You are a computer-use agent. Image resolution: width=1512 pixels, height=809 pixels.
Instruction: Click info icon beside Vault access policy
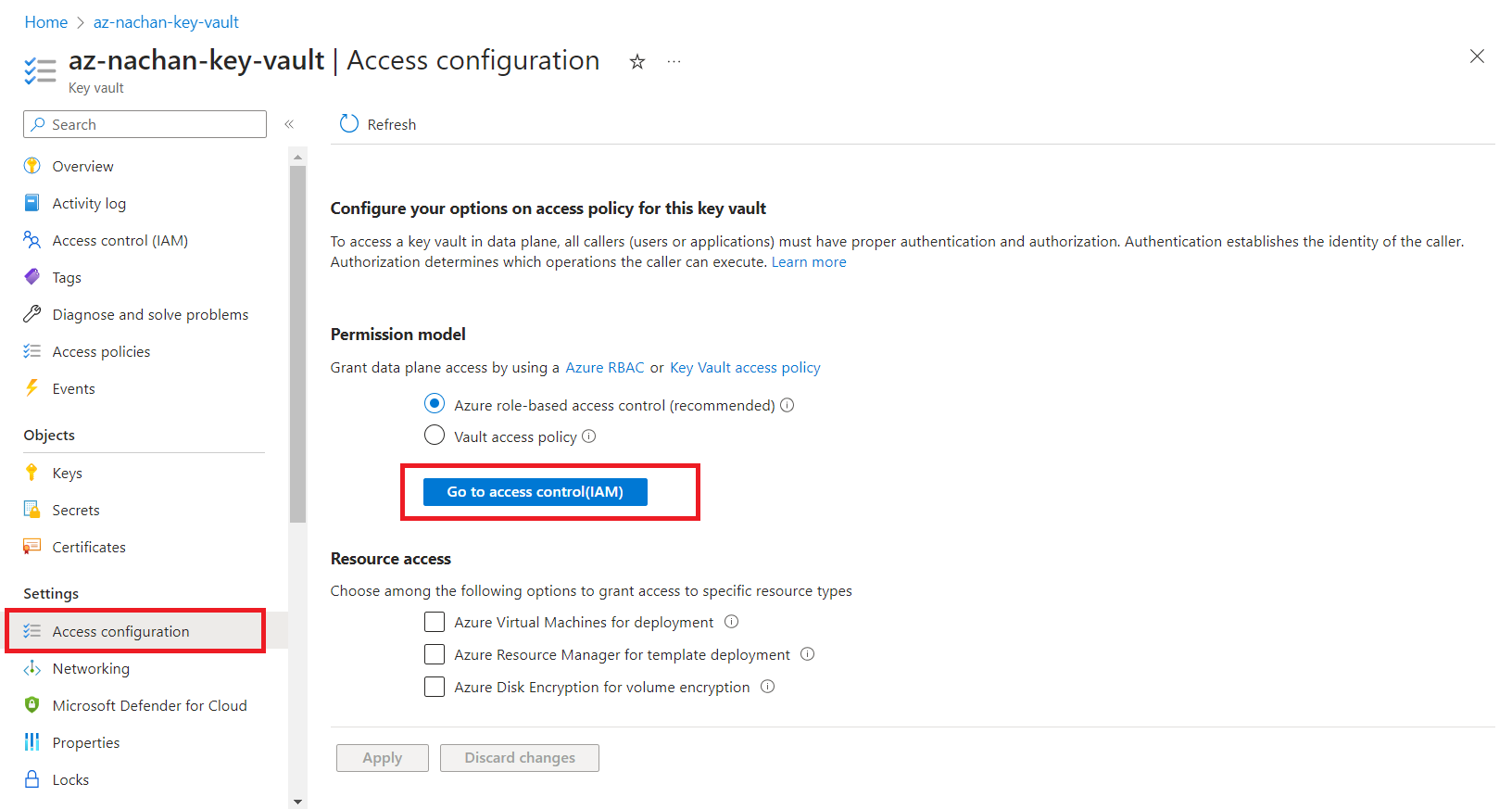pos(589,436)
